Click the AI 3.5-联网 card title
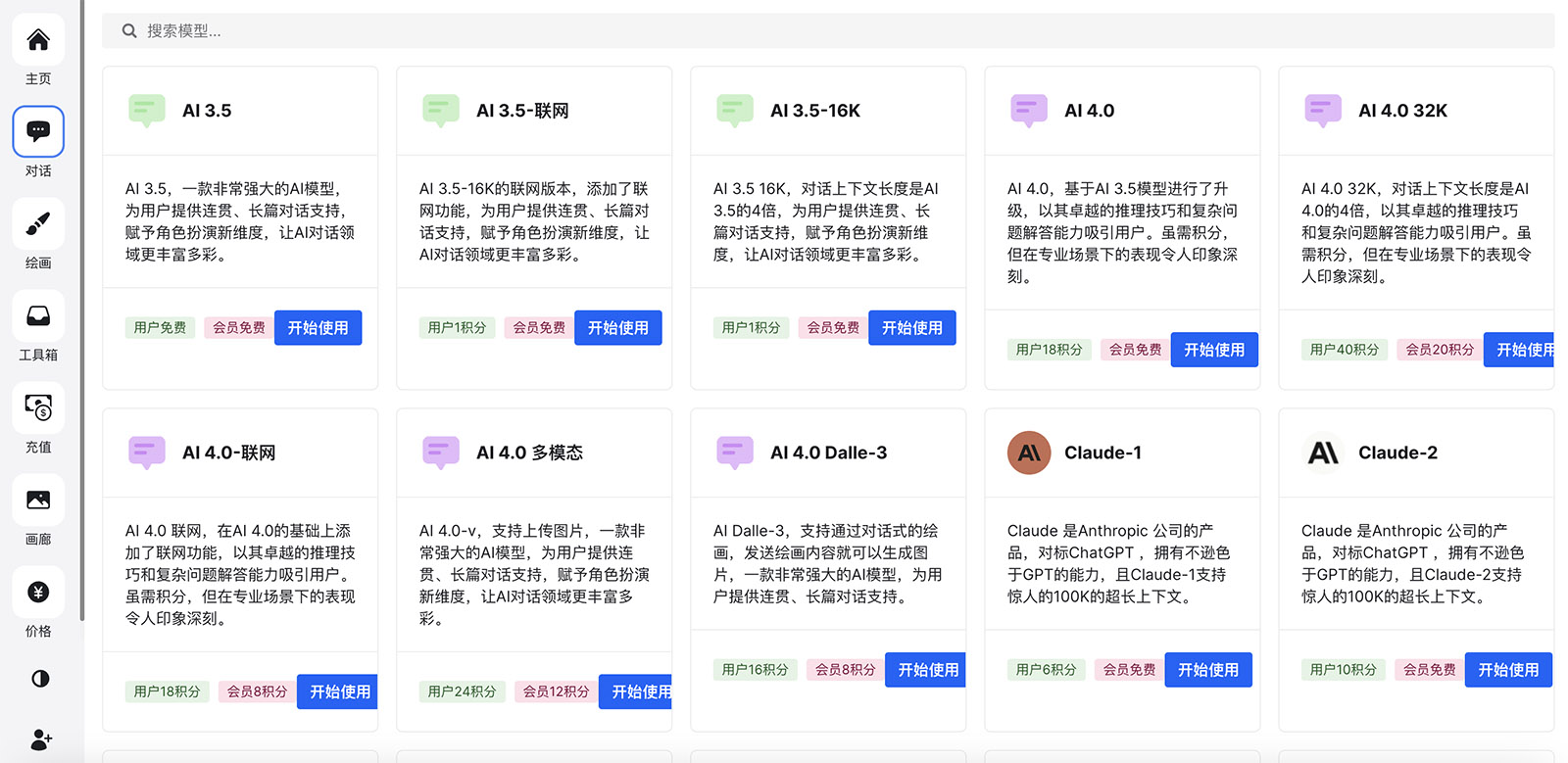The image size is (1568, 763). (522, 111)
